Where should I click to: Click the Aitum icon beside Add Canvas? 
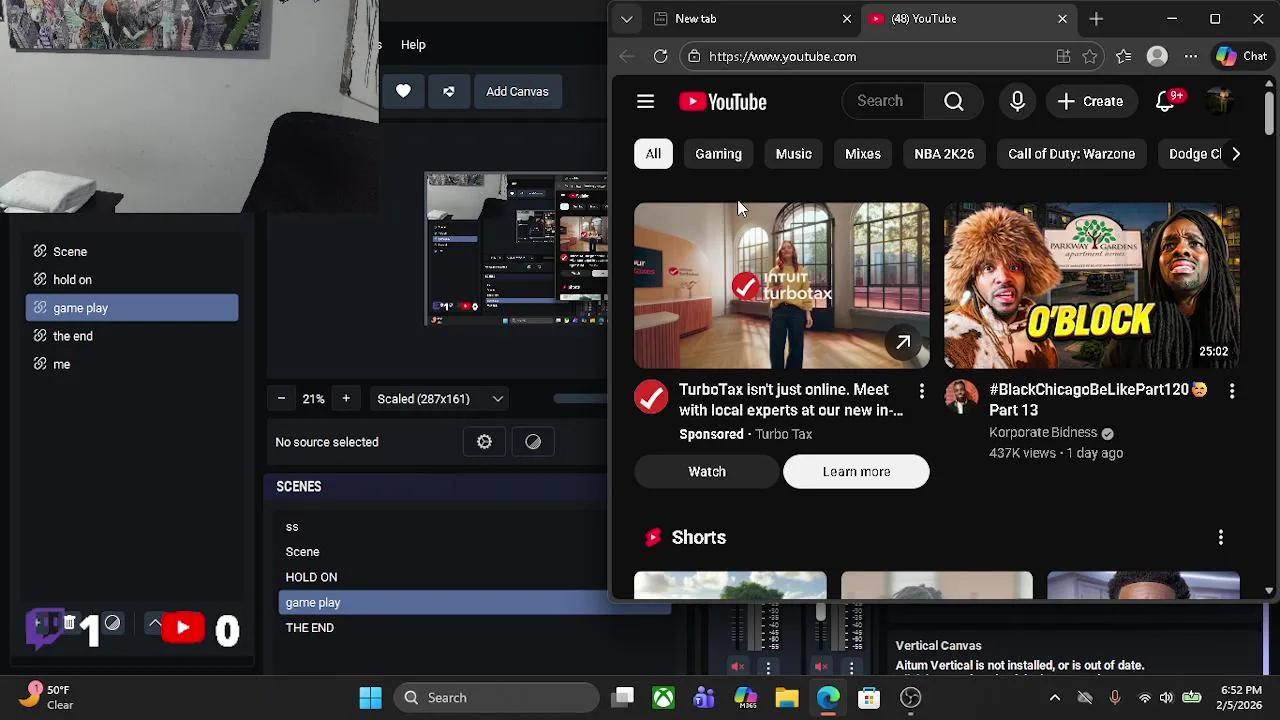tap(449, 91)
